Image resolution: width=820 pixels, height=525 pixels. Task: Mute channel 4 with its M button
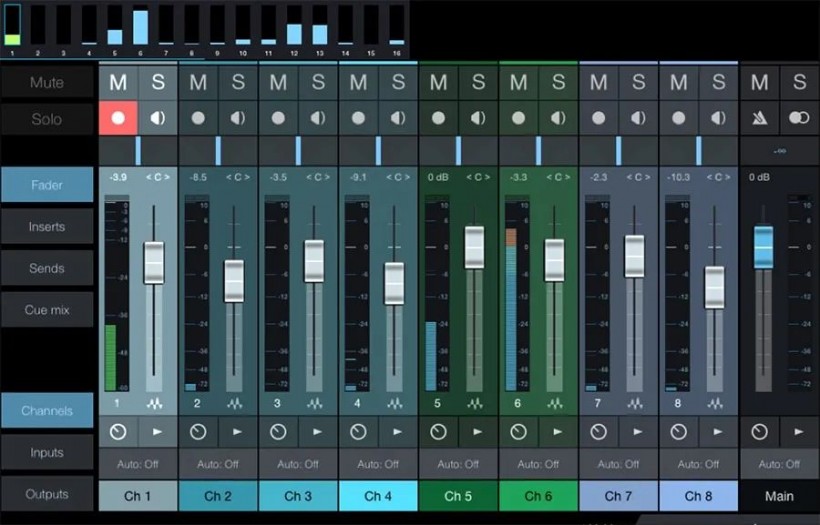[358, 82]
